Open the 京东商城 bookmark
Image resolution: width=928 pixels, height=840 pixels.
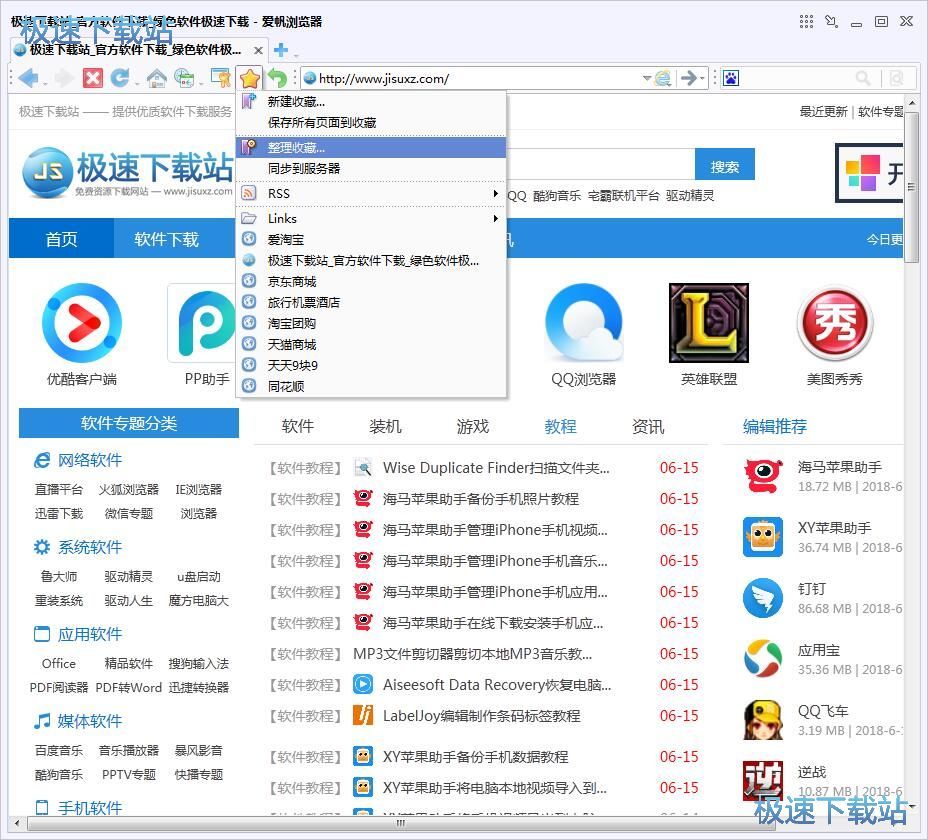click(x=370, y=282)
